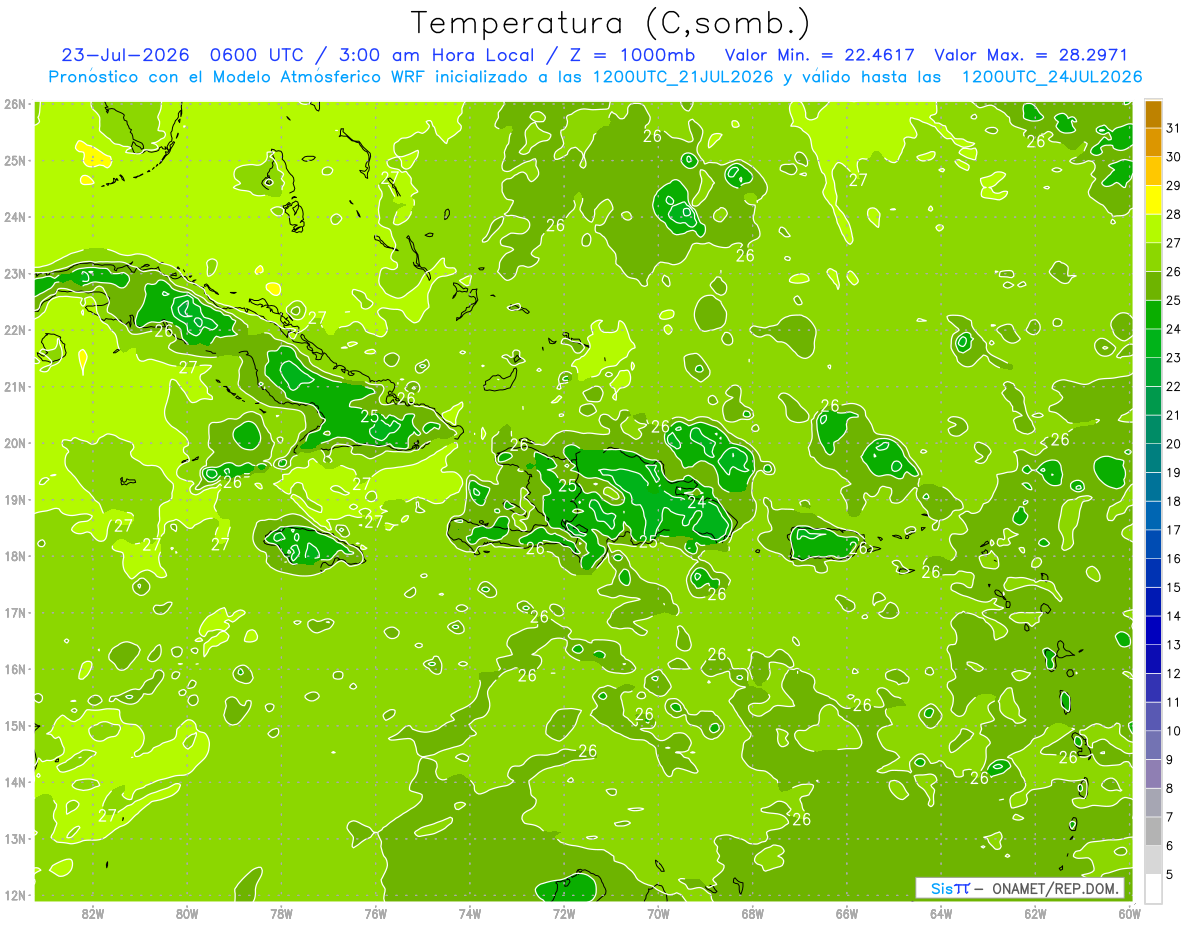This screenshot has width=1200, height=927.
Task: Click the '24' contour label over Hispaniola
Action: click(696, 502)
